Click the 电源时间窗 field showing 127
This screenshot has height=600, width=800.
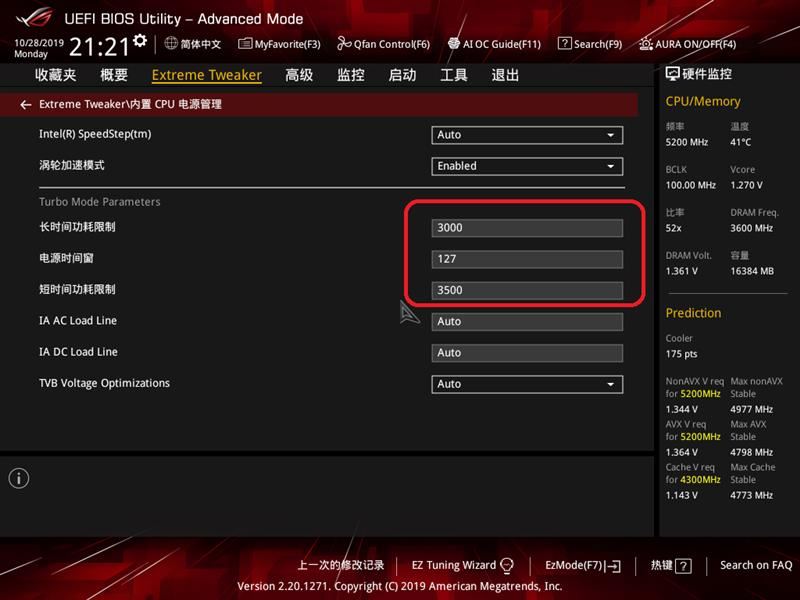pos(527,259)
